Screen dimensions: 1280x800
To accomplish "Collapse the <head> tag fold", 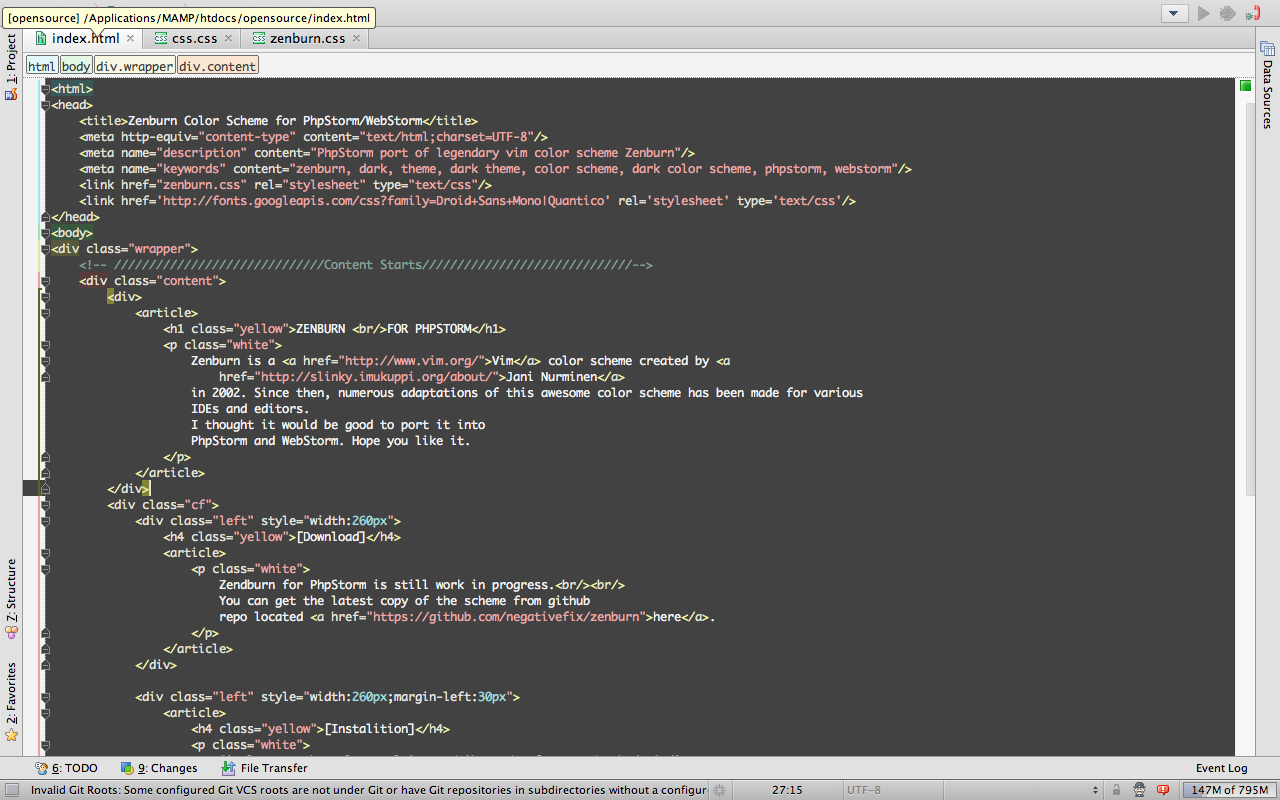I will pyautogui.click(x=45, y=105).
